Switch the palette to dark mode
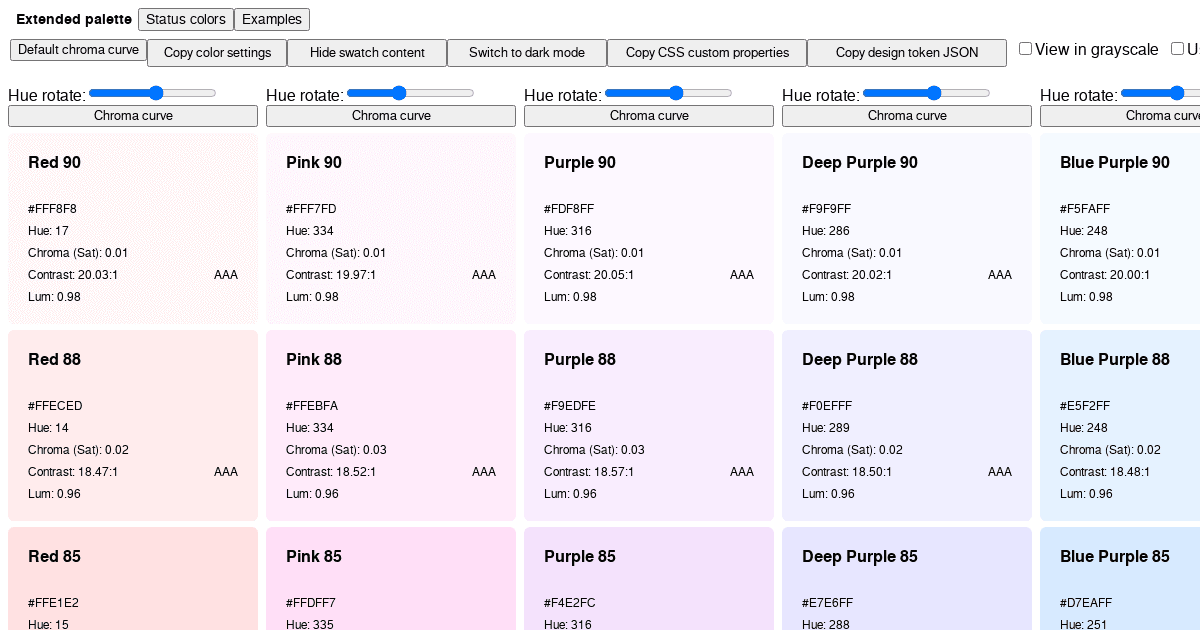 point(527,52)
